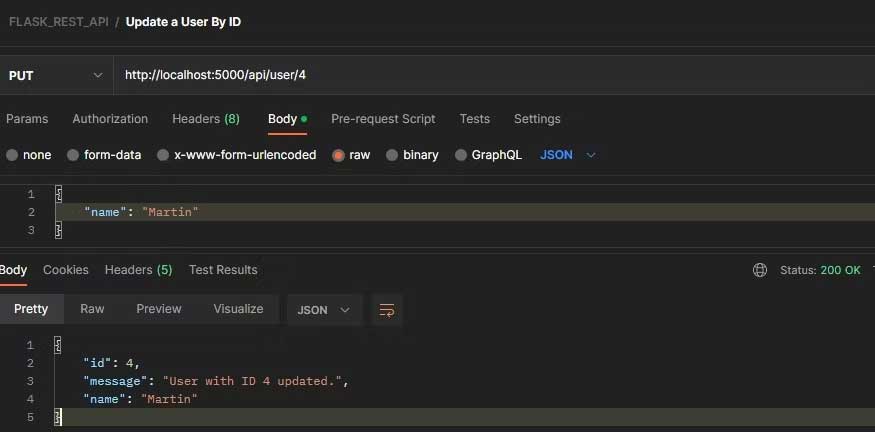Click the wrap lines icon in response
The width and height of the screenshot is (875, 432).
coord(386,310)
